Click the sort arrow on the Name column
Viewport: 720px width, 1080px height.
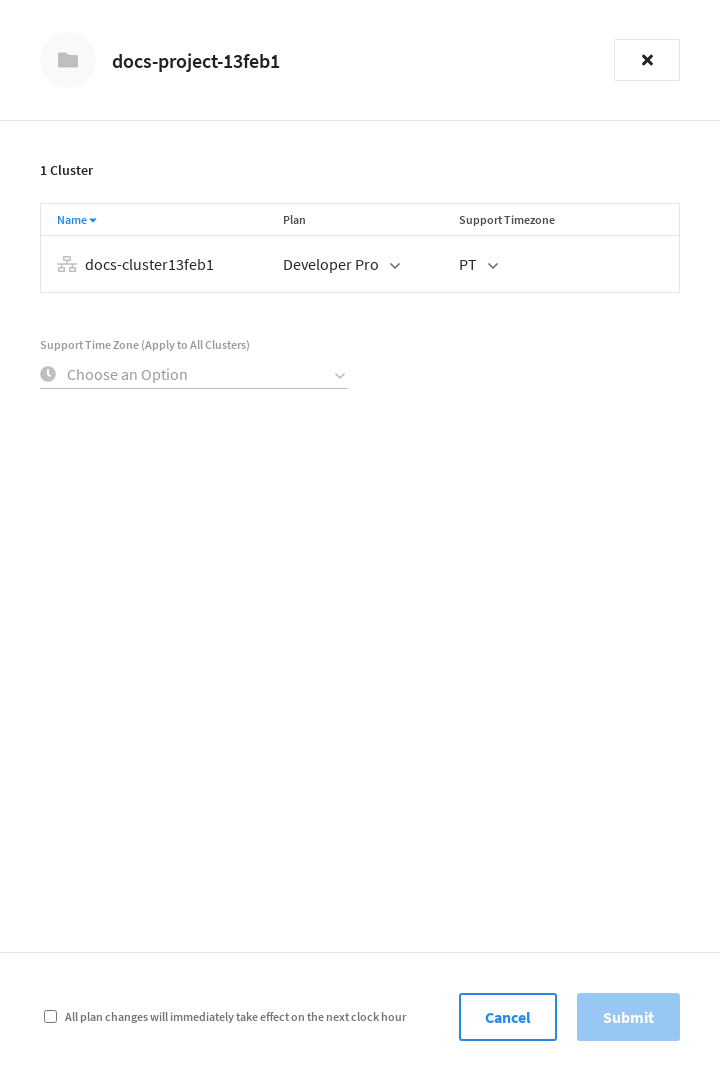[x=93, y=220]
